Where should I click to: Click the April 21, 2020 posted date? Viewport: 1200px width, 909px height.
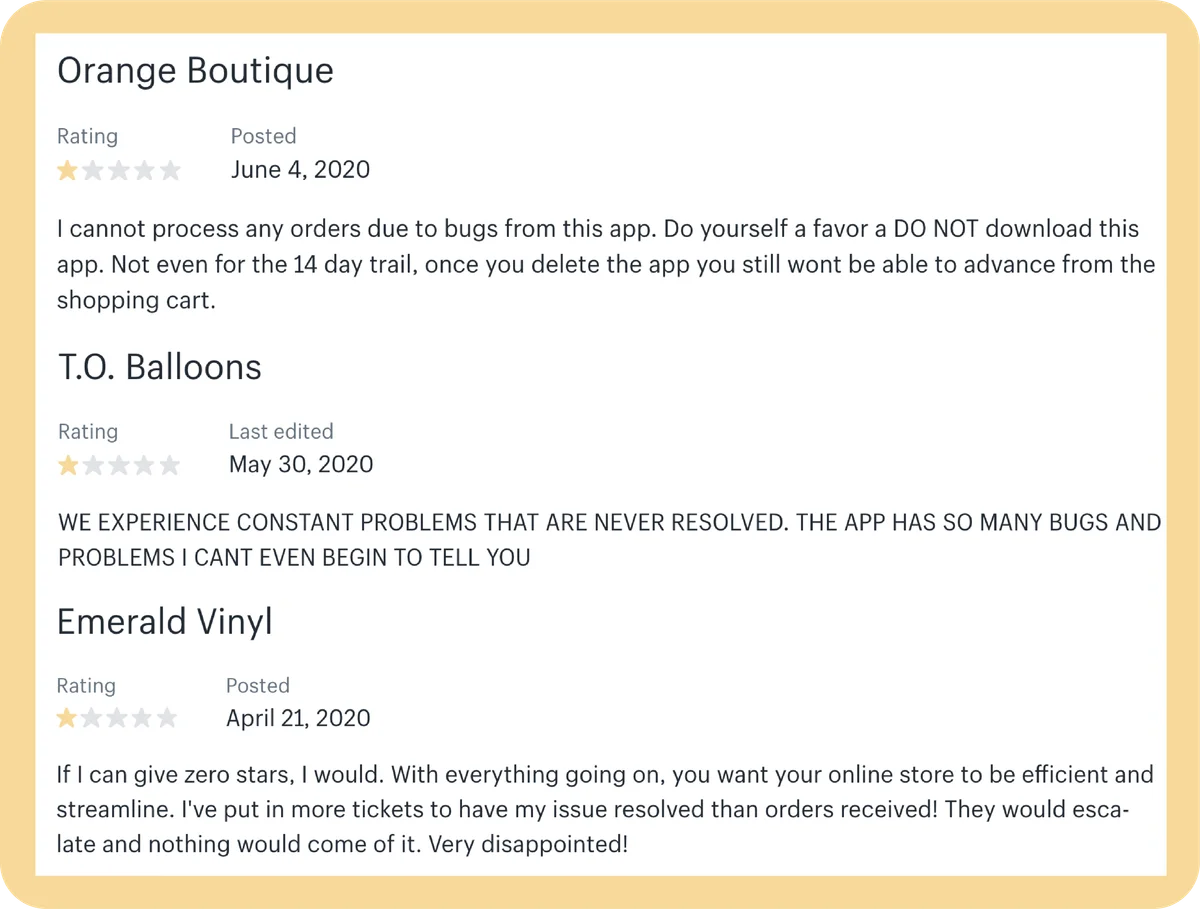pyautogui.click(x=298, y=718)
